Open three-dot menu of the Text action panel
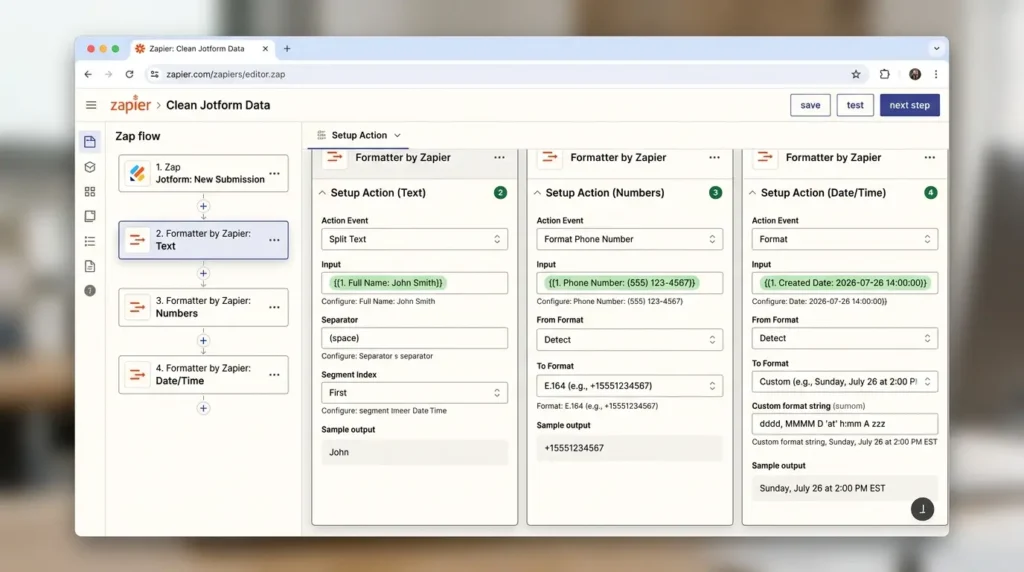Image resolution: width=1024 pixels, height=572 pixels. [500, 157]
